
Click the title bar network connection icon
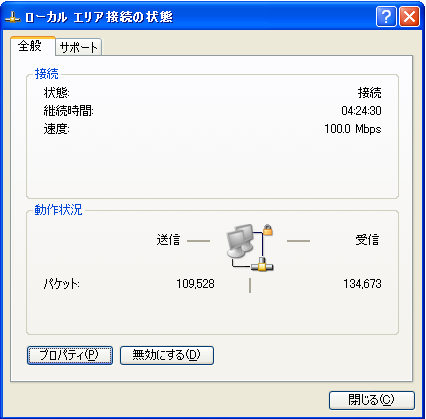point(13,17)
